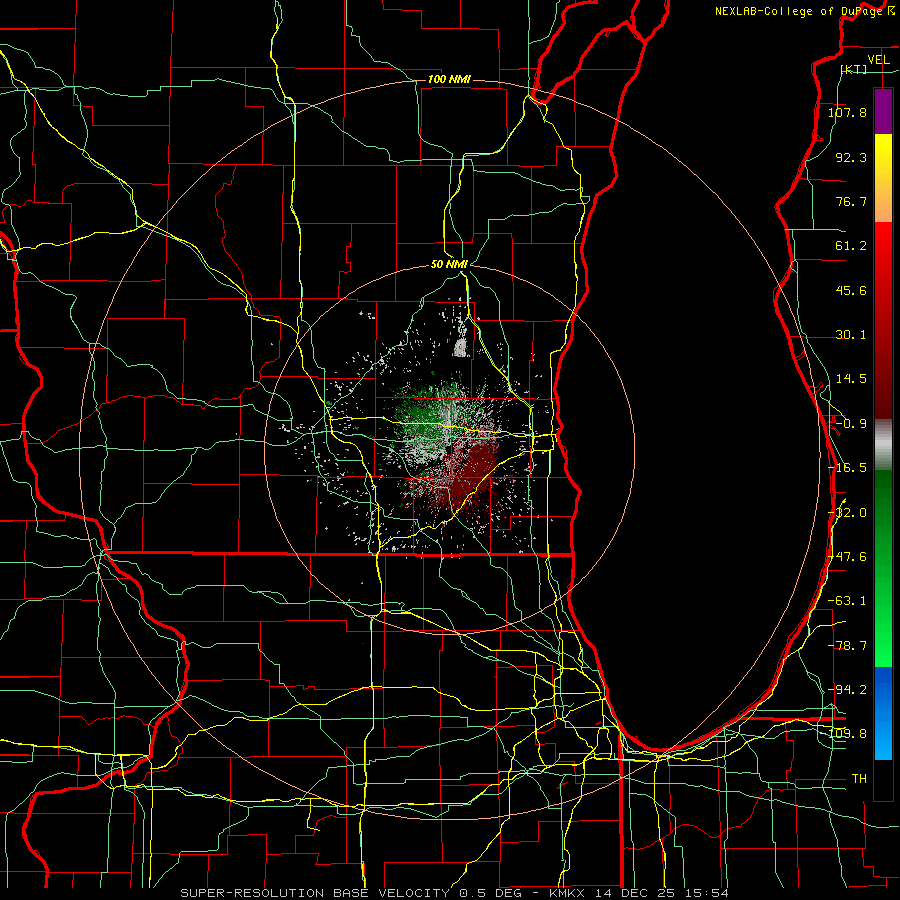Select the -63.1 legend value
Image resolution: width=900 pixels, height=900 pixels.
point(847,601)
